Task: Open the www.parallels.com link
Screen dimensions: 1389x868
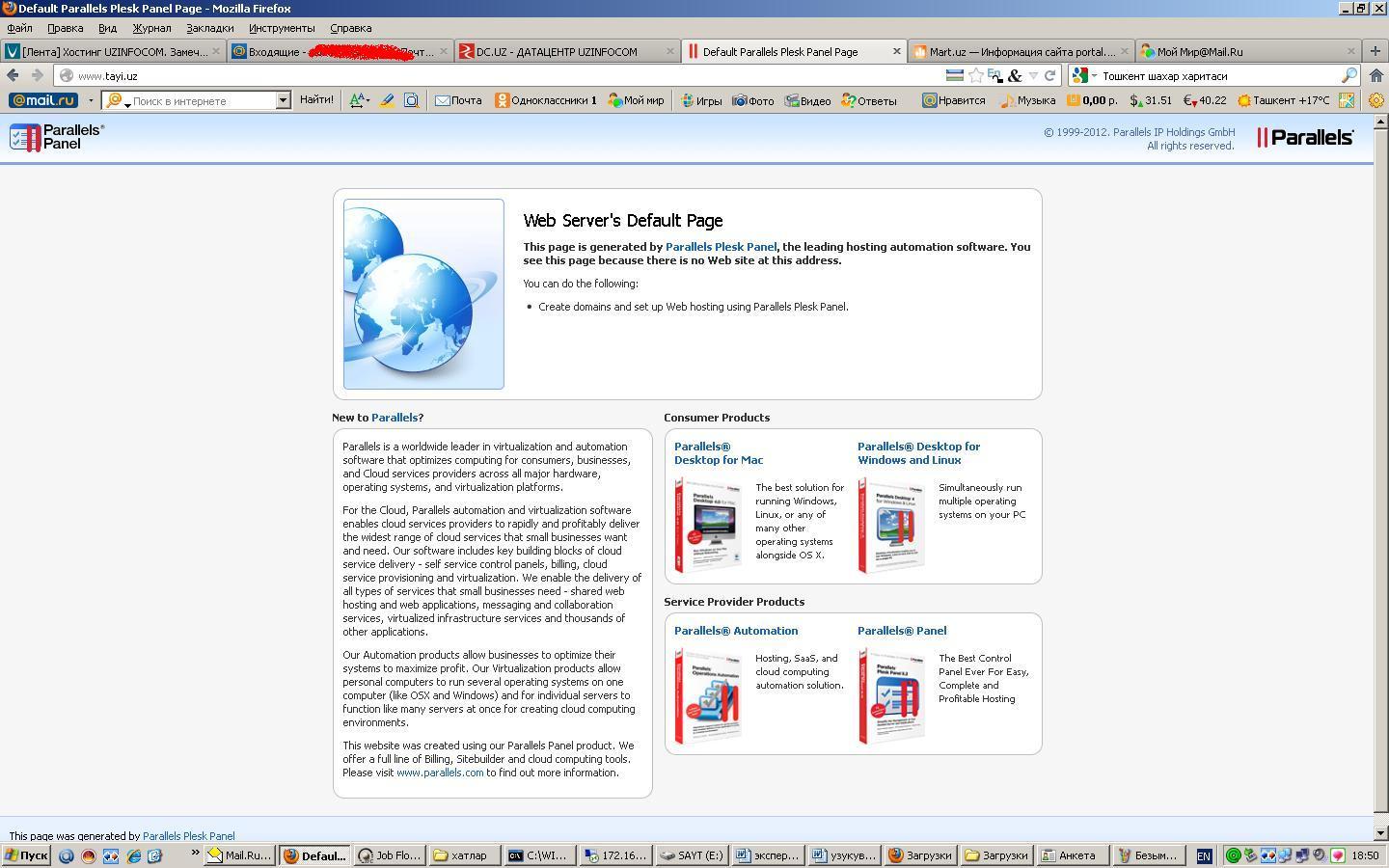Action: pos(440,773)
